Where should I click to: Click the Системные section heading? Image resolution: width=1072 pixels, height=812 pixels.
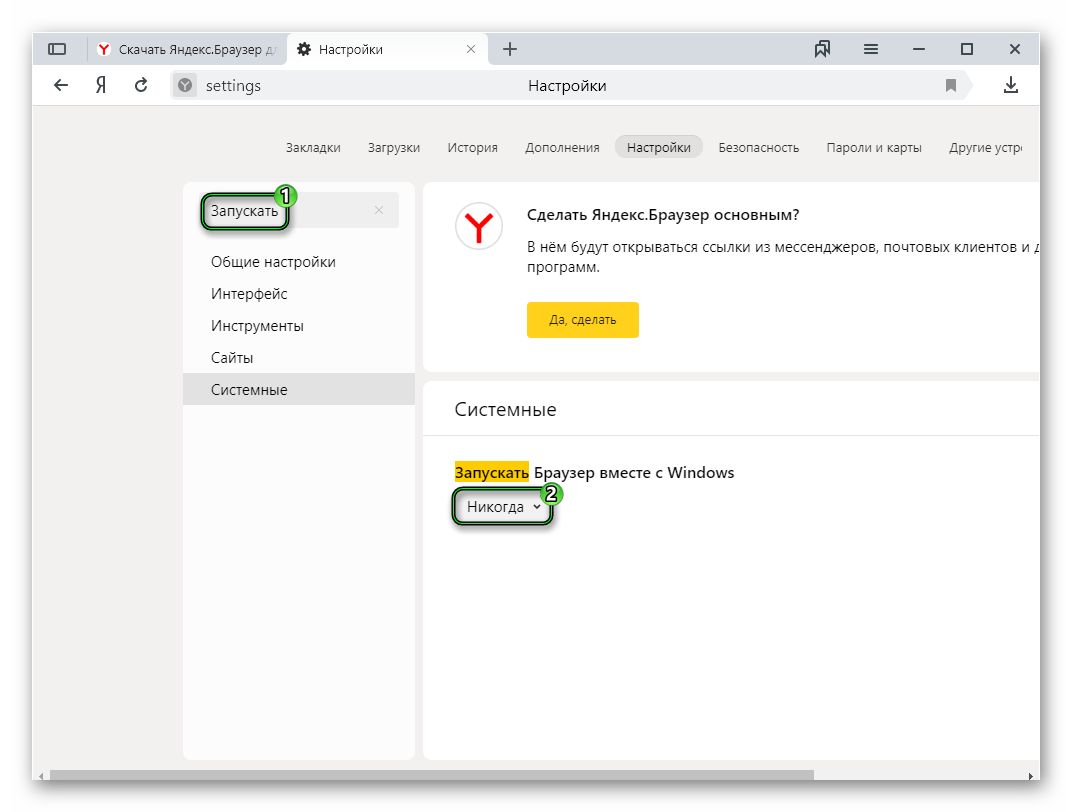505,409
